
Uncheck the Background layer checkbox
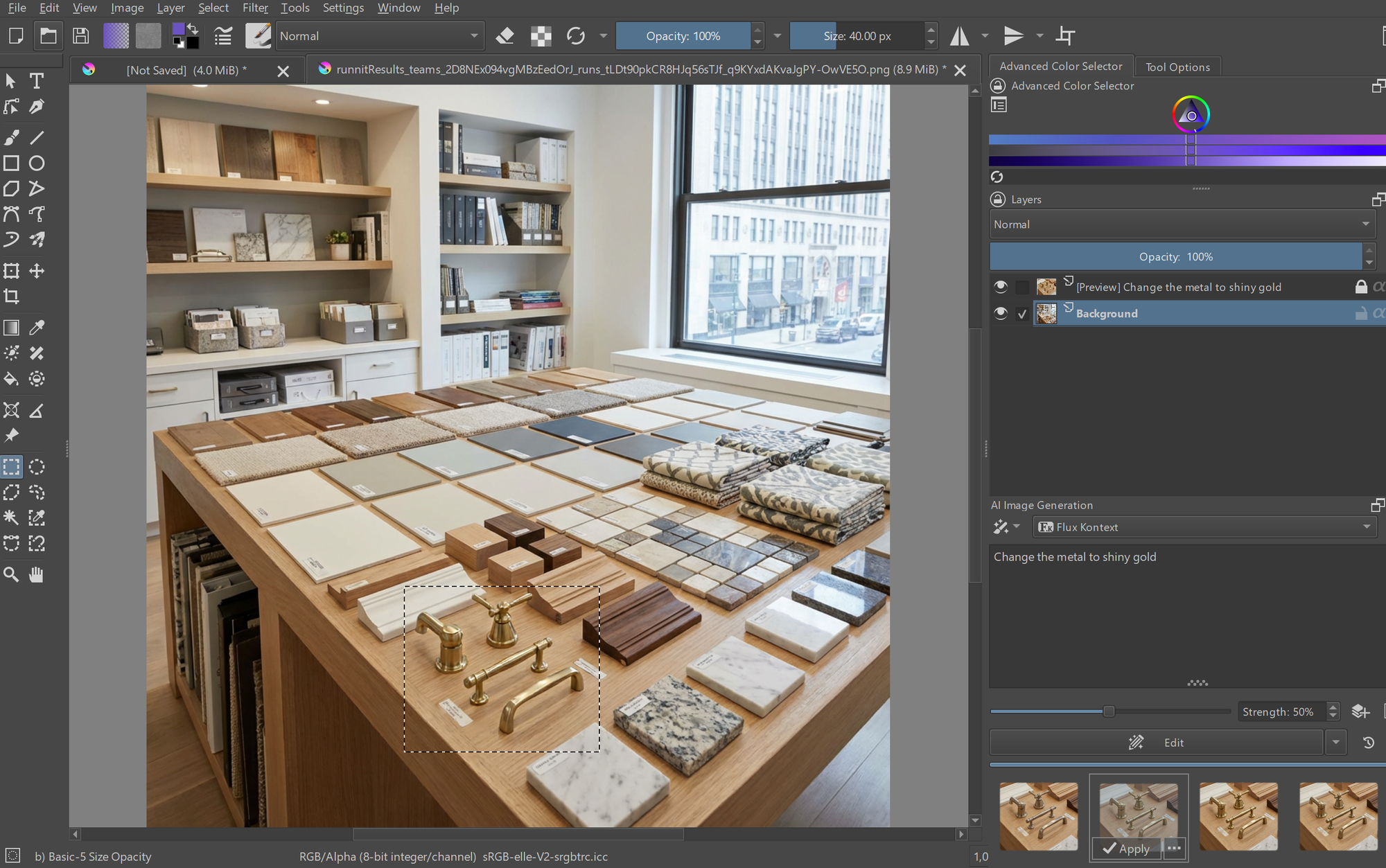click(x=1022, y=314)
